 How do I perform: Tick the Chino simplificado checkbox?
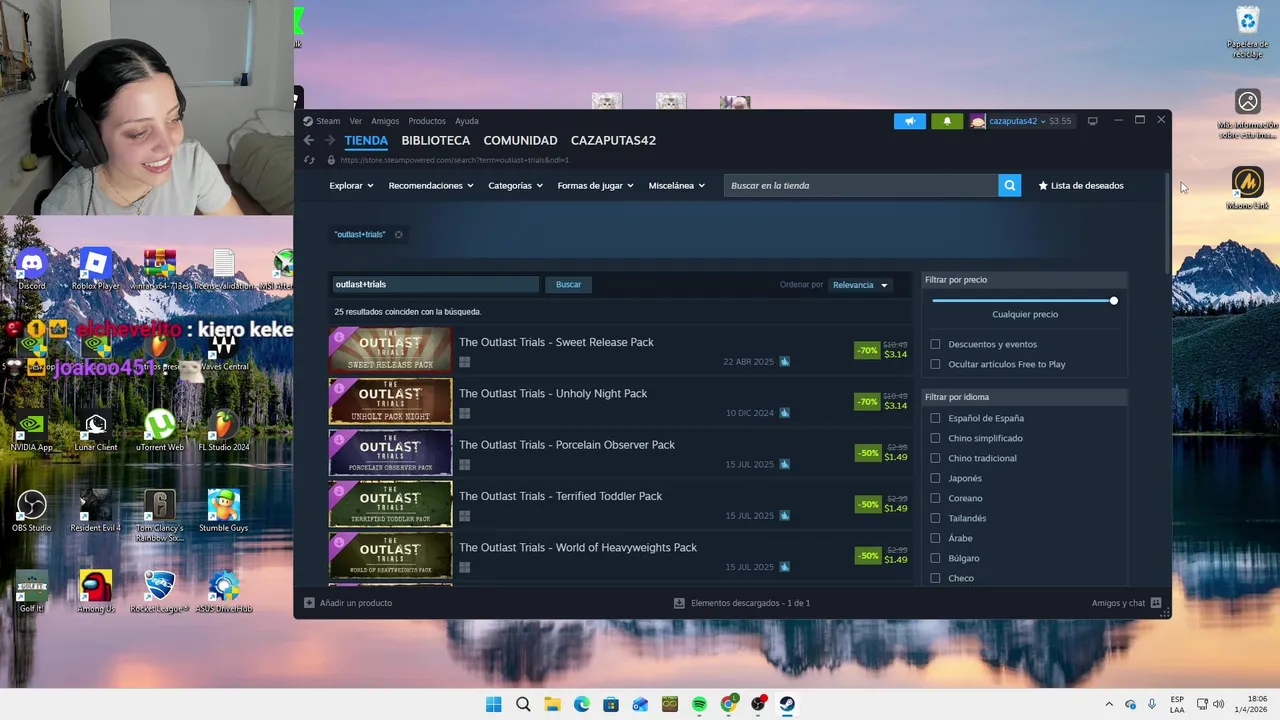coord(935,438)
